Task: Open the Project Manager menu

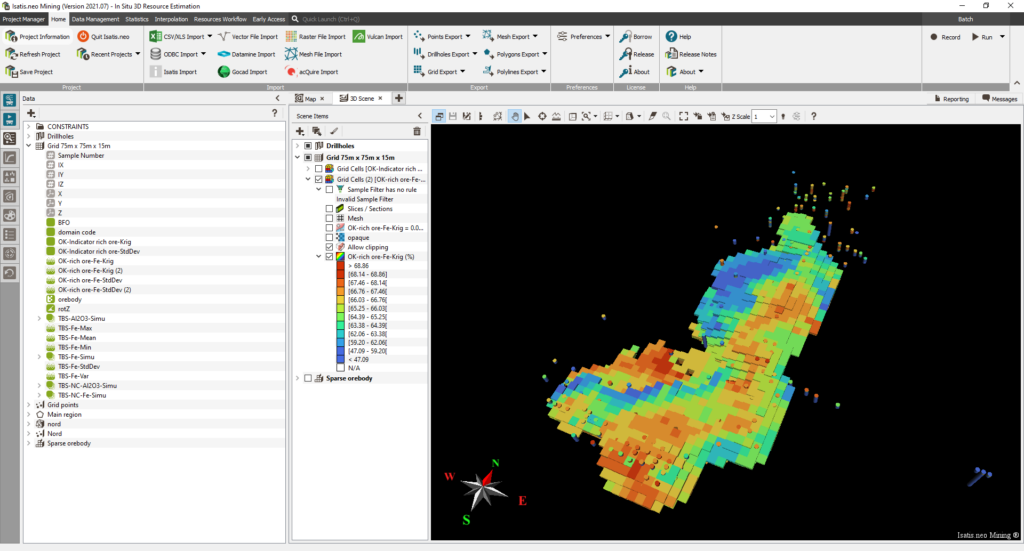Action: [24, 19]
